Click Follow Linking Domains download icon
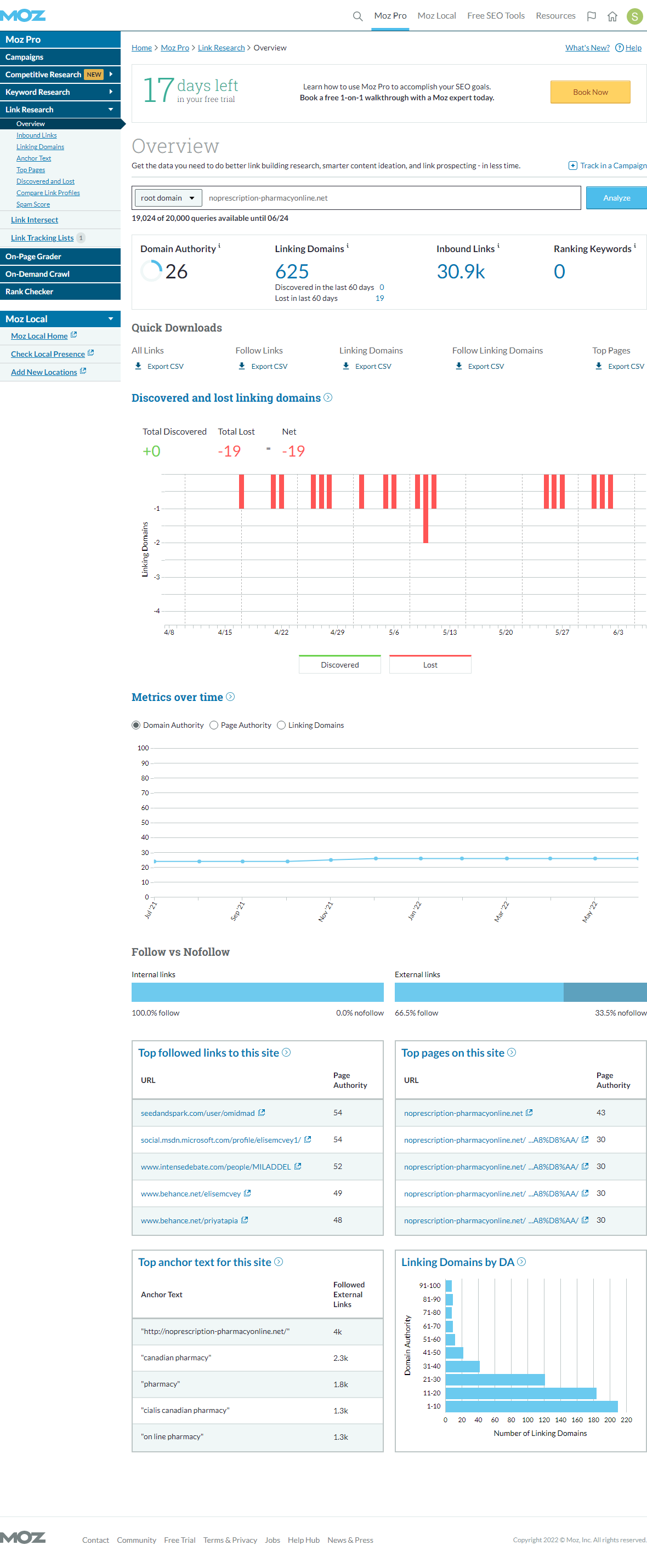The image size is (647, 1568). coord(459,366)
